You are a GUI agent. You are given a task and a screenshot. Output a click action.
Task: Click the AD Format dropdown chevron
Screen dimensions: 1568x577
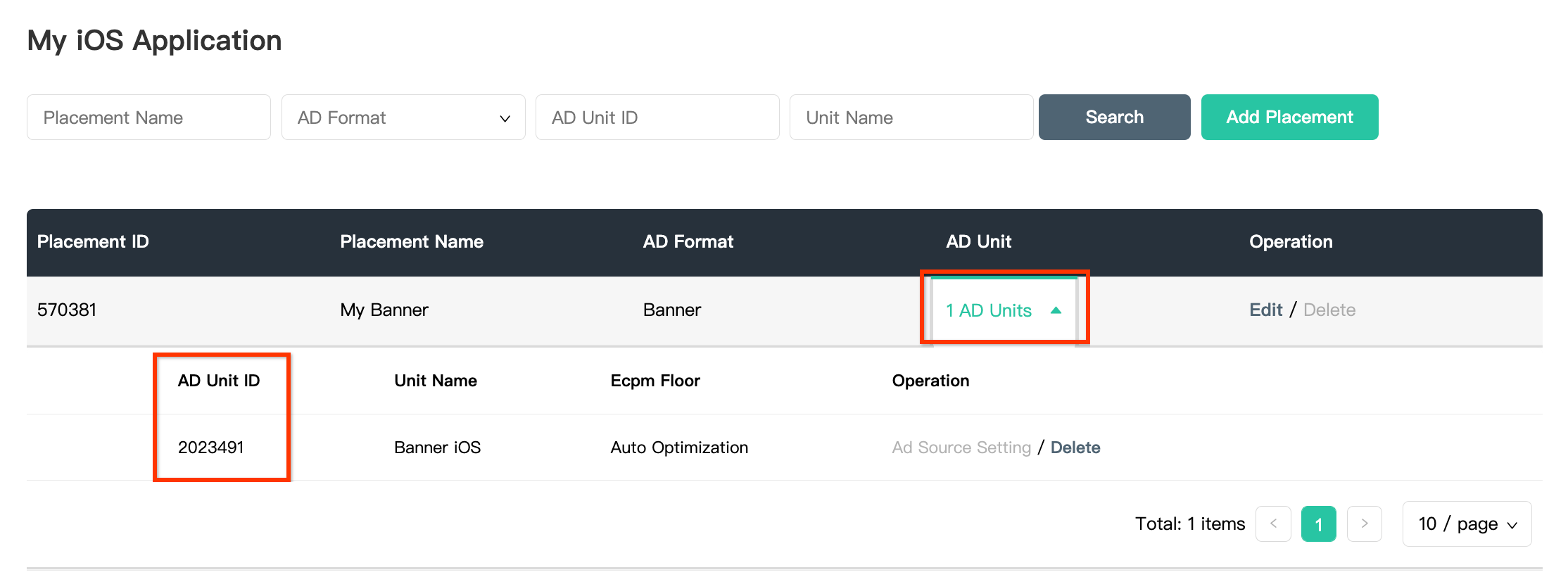click(505, 118)
